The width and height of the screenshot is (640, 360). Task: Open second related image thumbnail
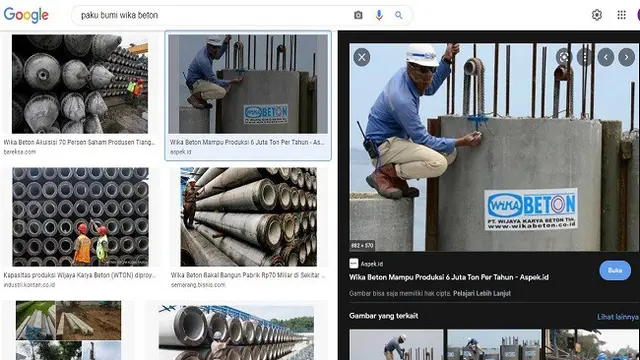(494, 344)
